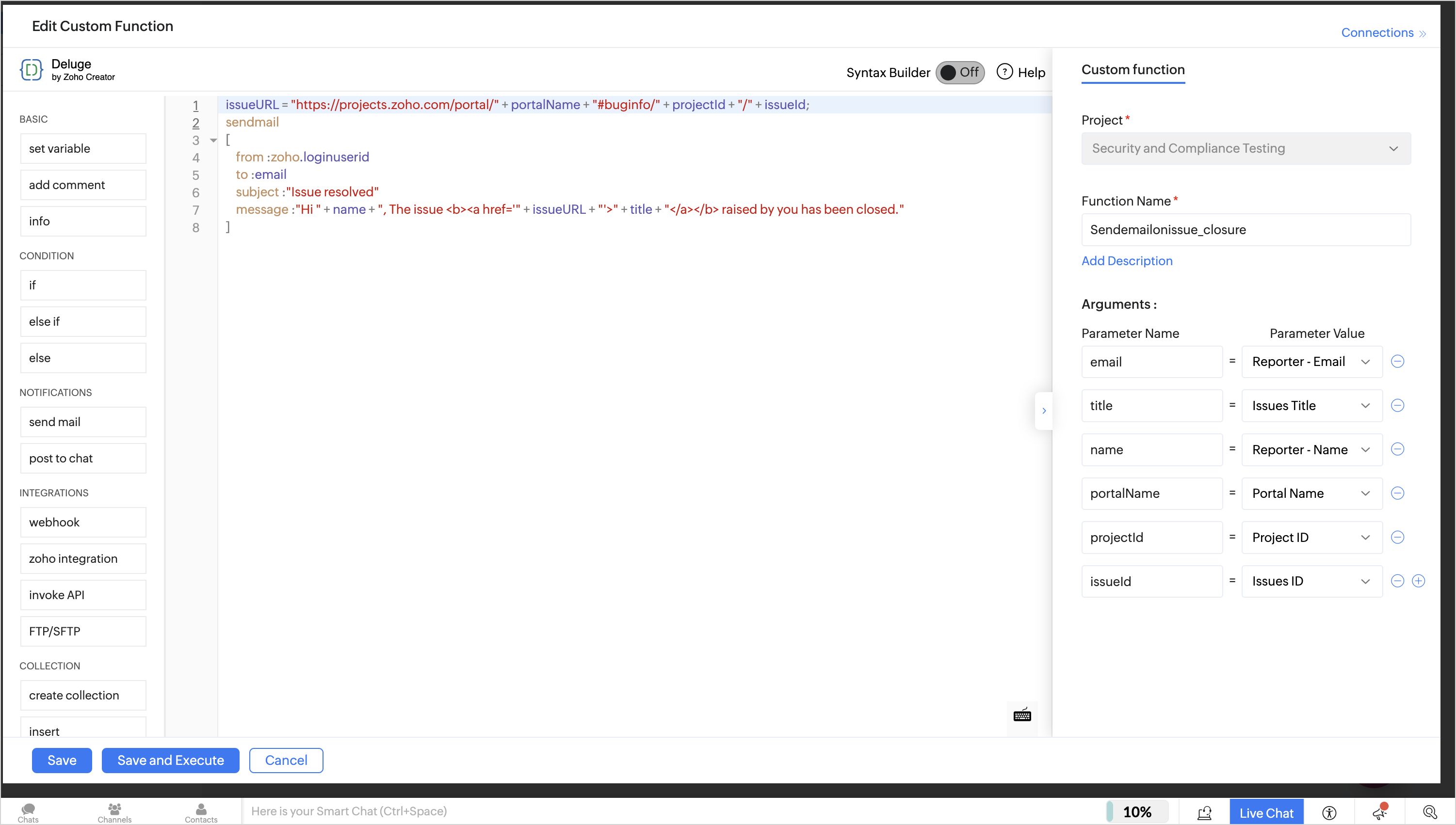1456x825 pixels.
Task: Open Contacts in the bottom bar
Action: click(201, 812)
